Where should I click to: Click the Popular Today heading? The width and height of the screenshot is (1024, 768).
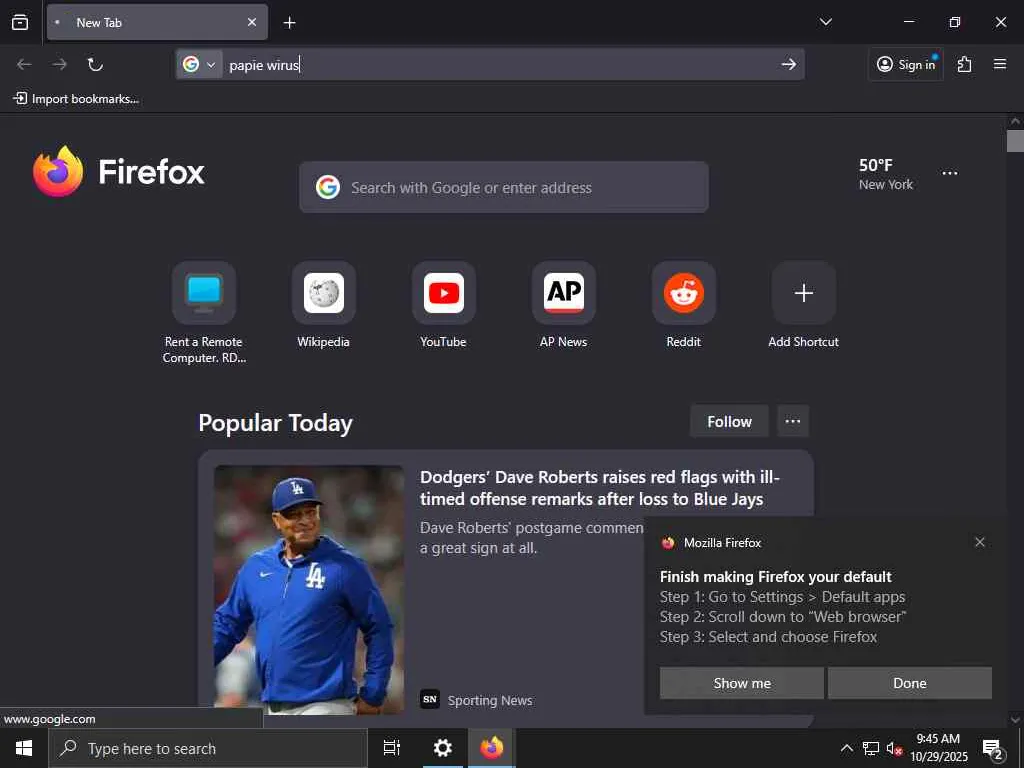click(x=275, y=423)
